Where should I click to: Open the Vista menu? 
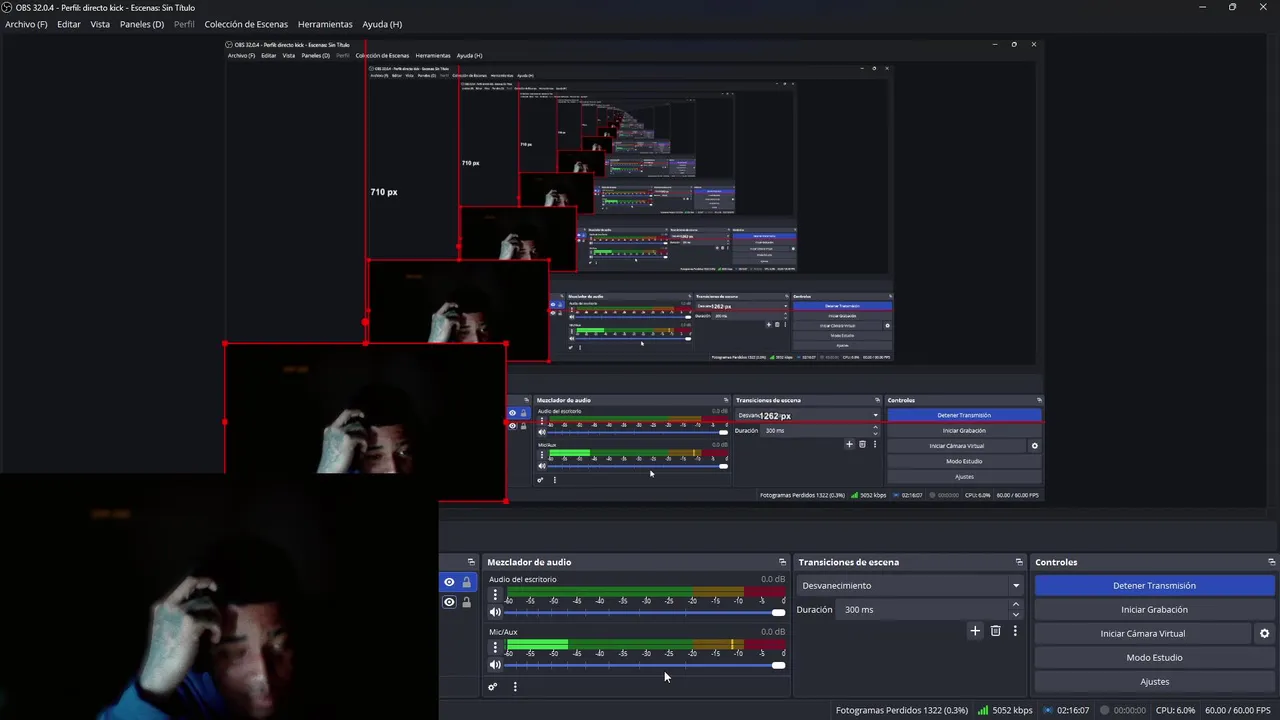(100, 24)
